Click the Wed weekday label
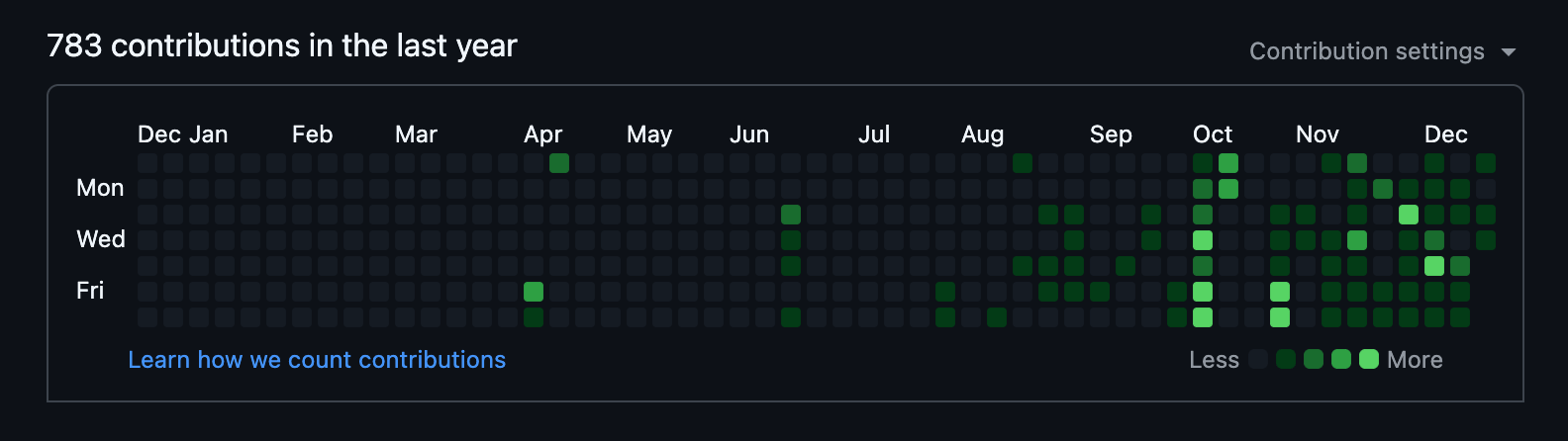 point(101,239)
